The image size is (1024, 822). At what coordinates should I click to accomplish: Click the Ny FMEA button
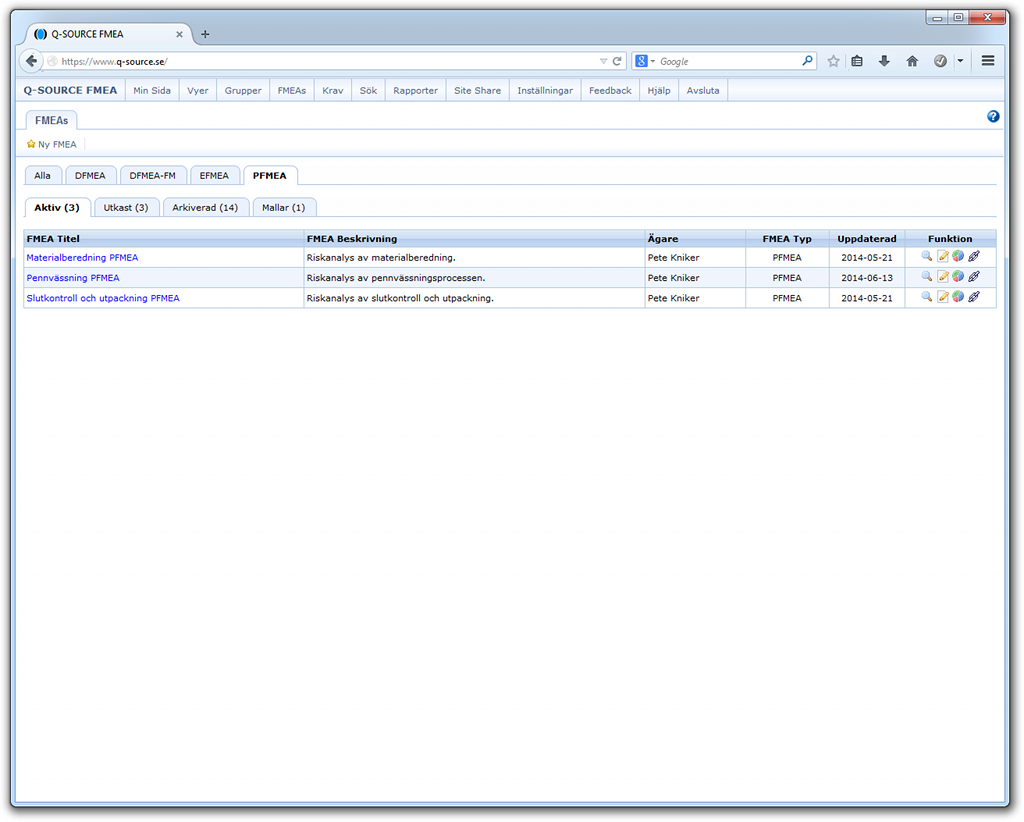(57, 144)
